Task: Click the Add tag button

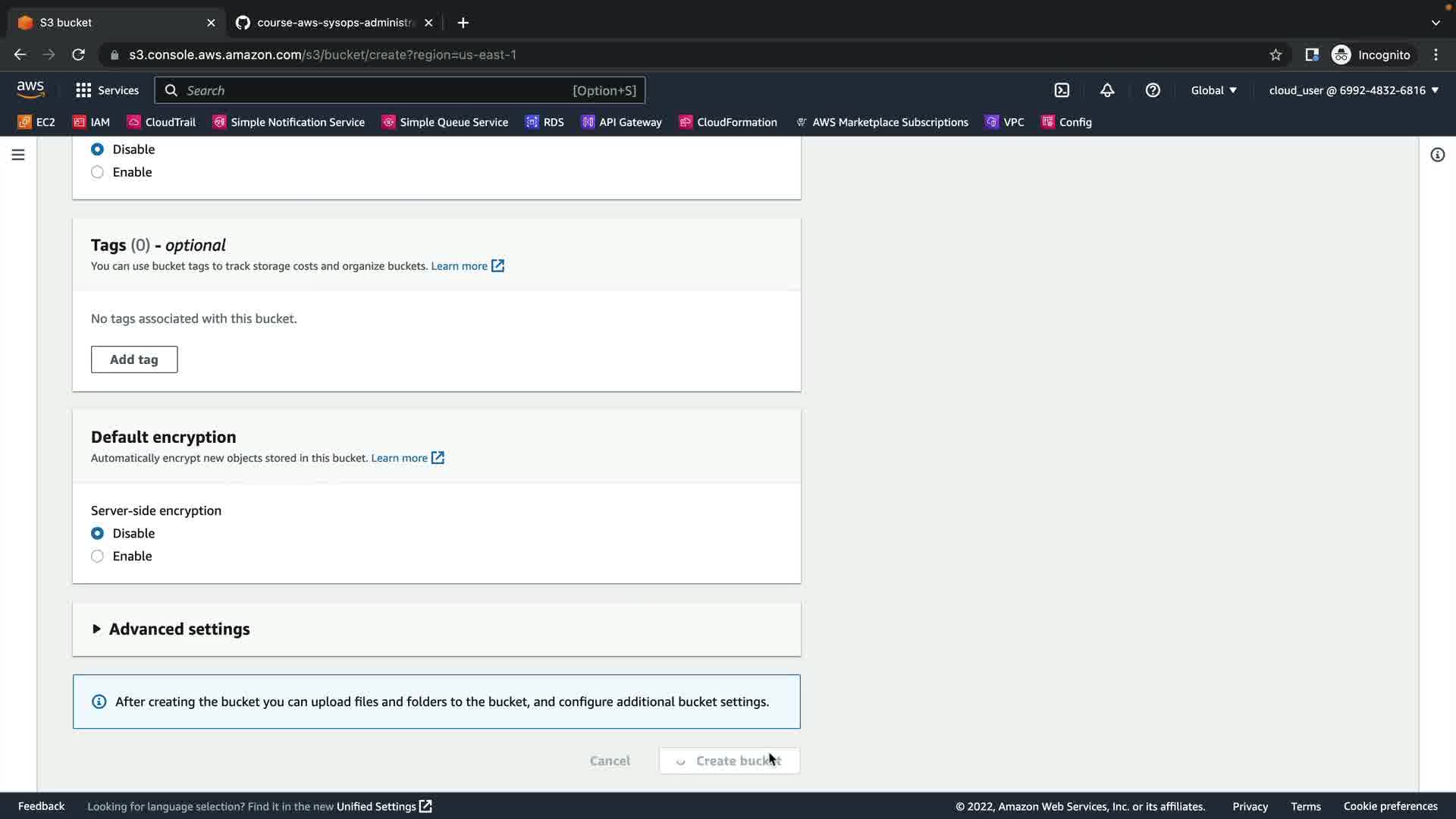Action: [134, 359]
